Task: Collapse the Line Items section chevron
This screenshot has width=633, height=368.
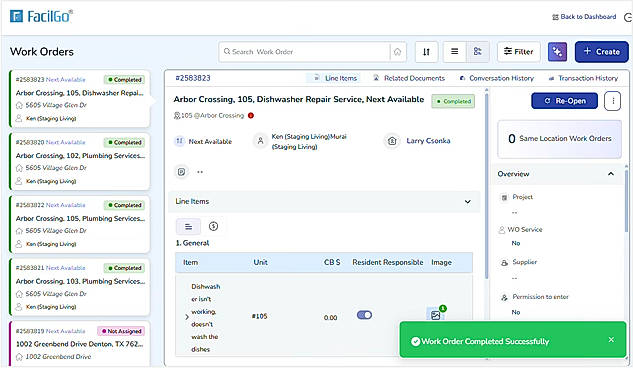Action: (x=467, y=201)
